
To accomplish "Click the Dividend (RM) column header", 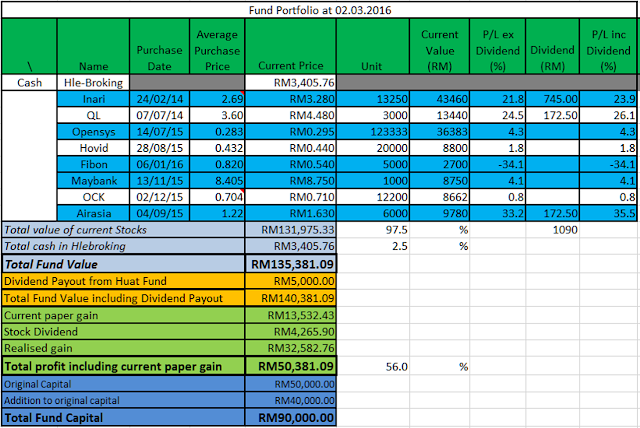I will [x=552, y=46].
